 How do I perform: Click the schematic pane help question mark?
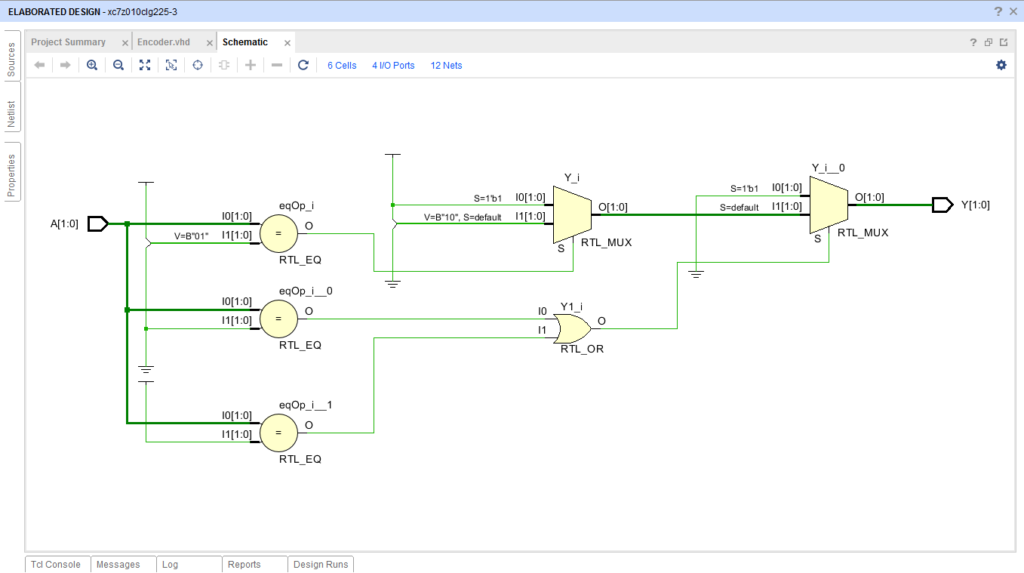pyautogui.click(x=973, y=42)
